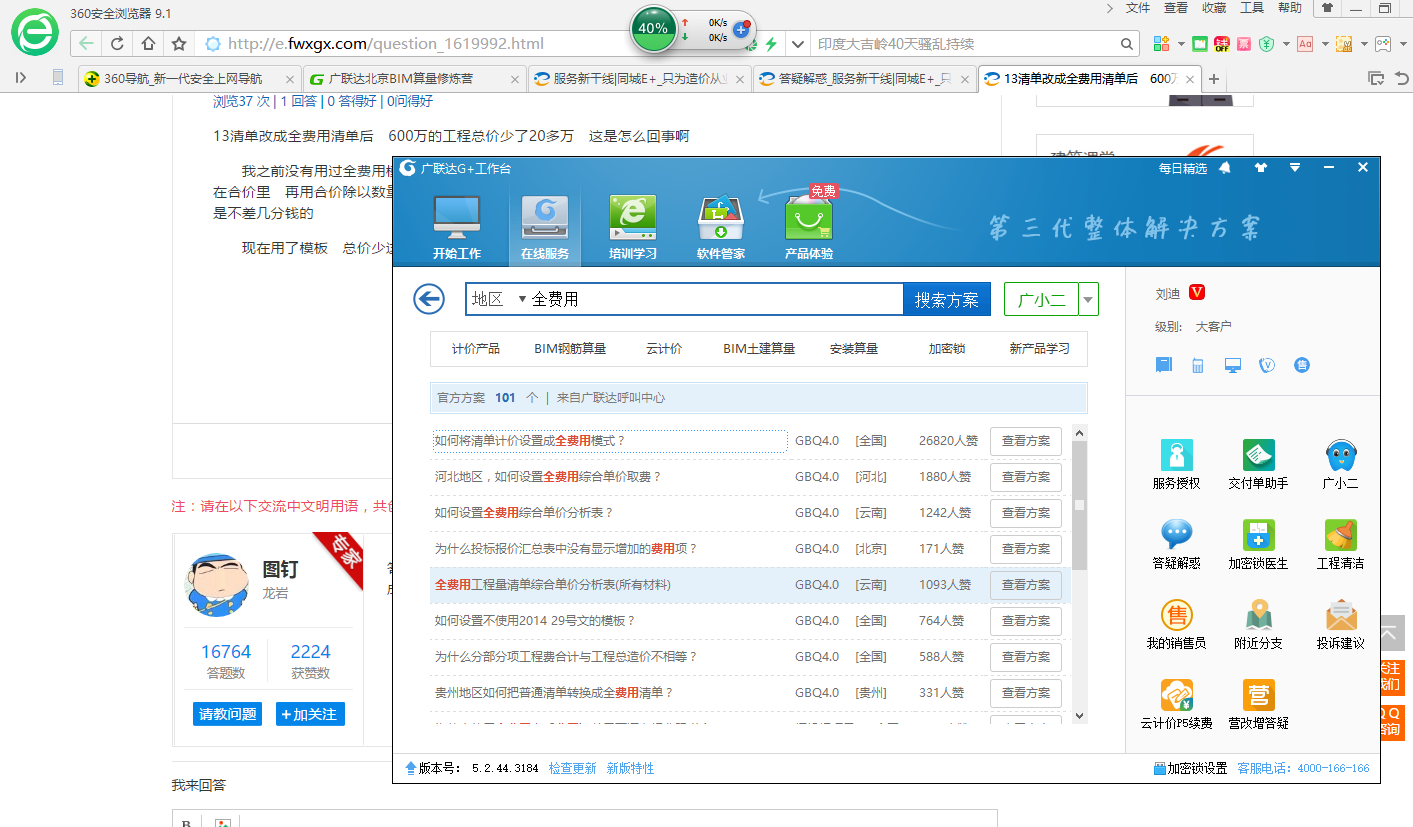Viewport: 1413px width, 827px height.
Task: Open 营改增答疑
Action: tap(1258, 705)
